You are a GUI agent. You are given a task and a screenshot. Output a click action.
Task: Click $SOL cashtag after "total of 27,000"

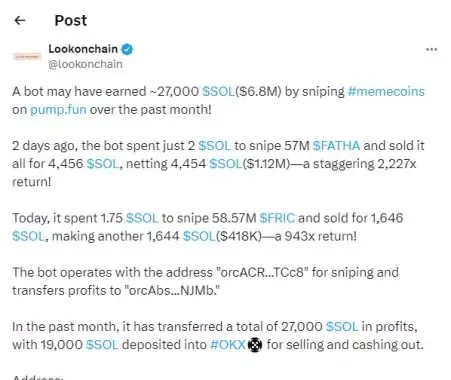(342, 326)
